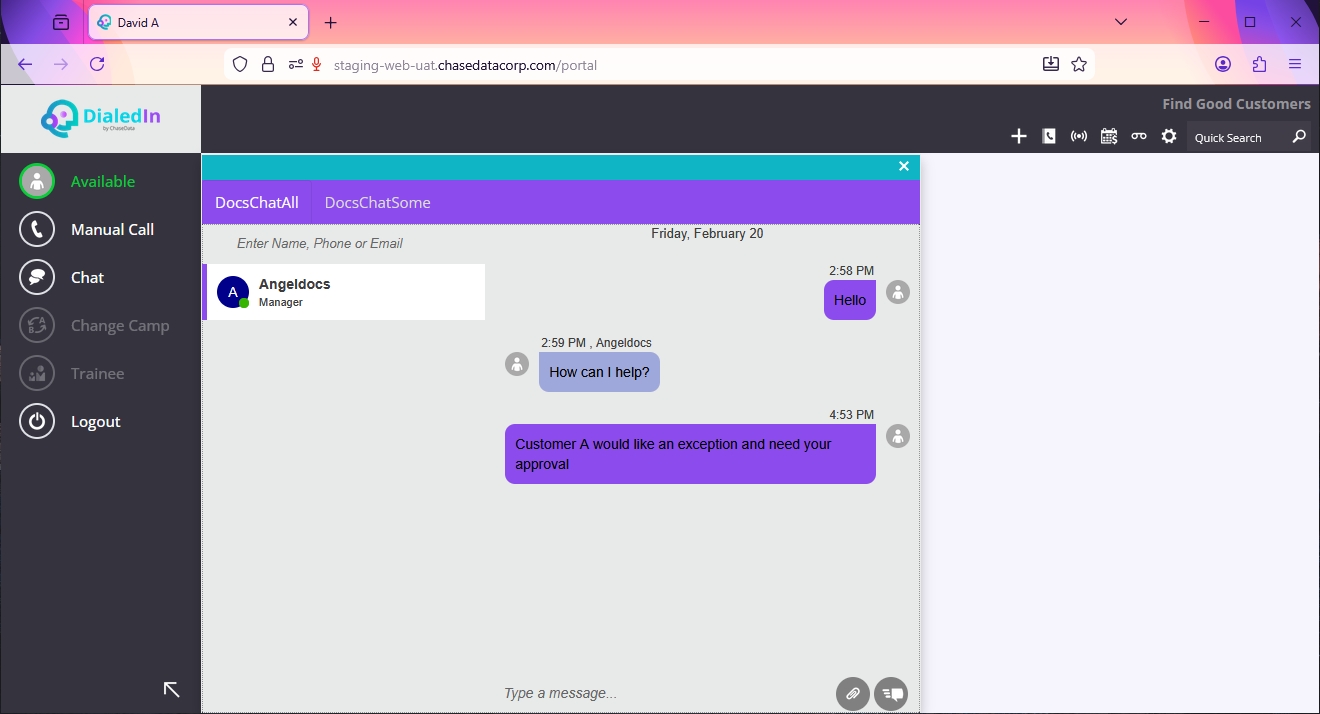This screenshot has height=714, width=1320.
Task: Open the calendar with dollar sign icon
Action: (1109, 137)
